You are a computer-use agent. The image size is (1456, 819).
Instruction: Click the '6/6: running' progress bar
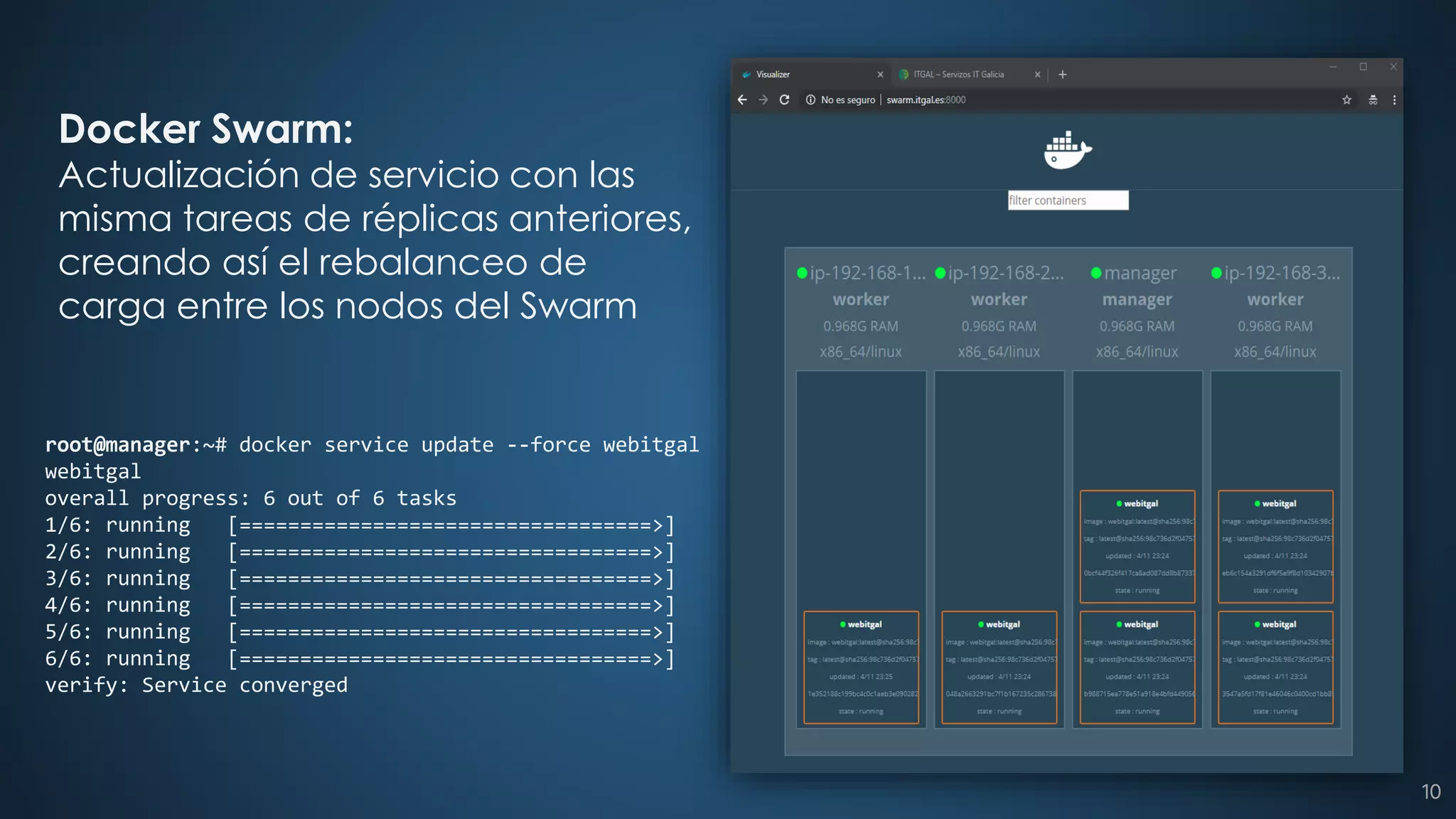(x=451, y=659)
